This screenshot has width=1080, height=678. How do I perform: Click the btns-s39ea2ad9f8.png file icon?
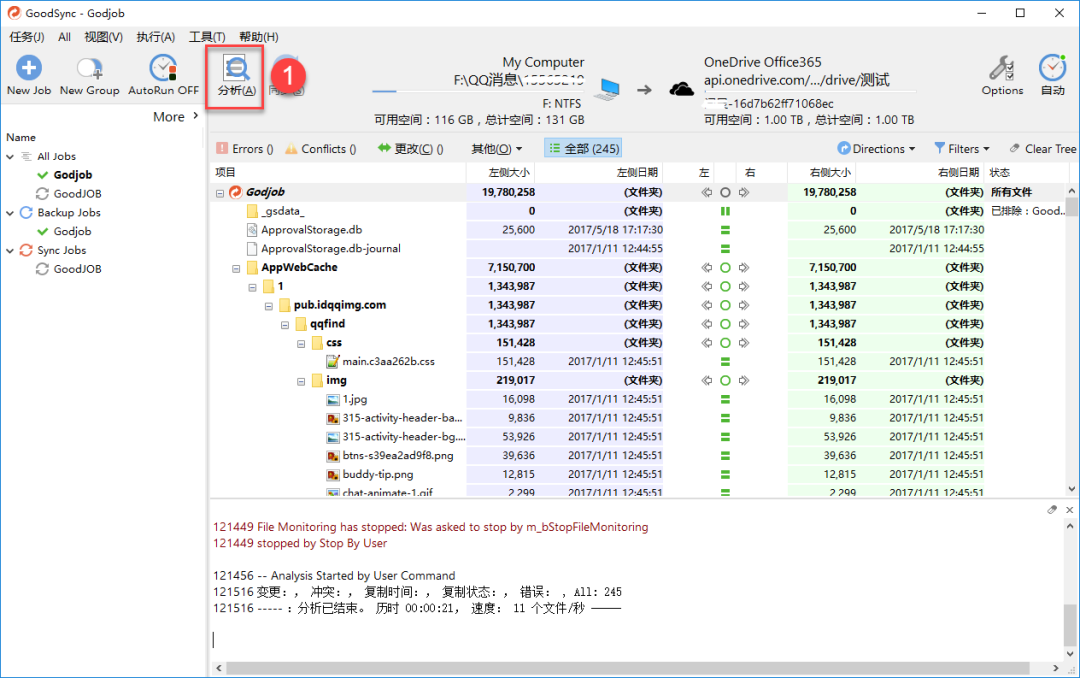333,455
